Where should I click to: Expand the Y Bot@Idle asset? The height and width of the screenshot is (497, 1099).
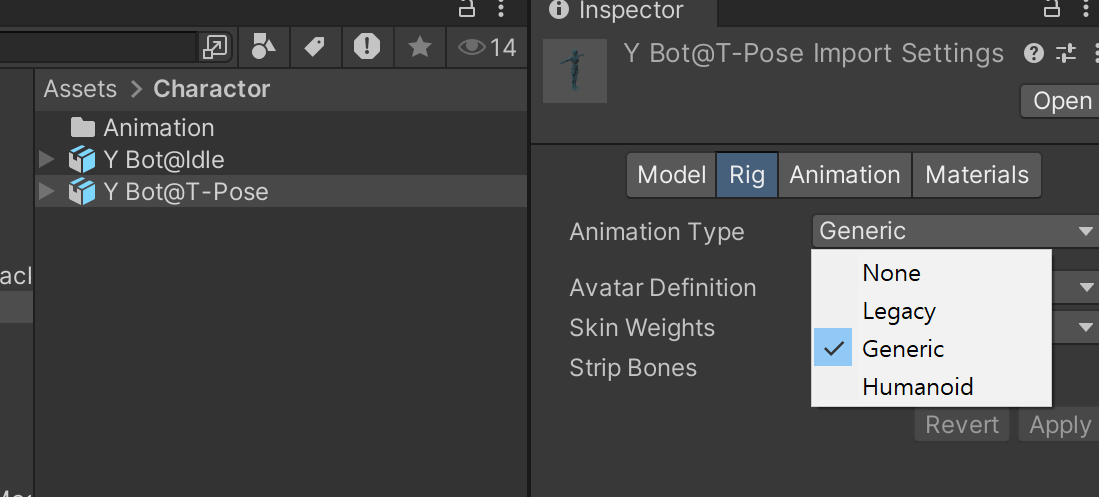[46, 159]
